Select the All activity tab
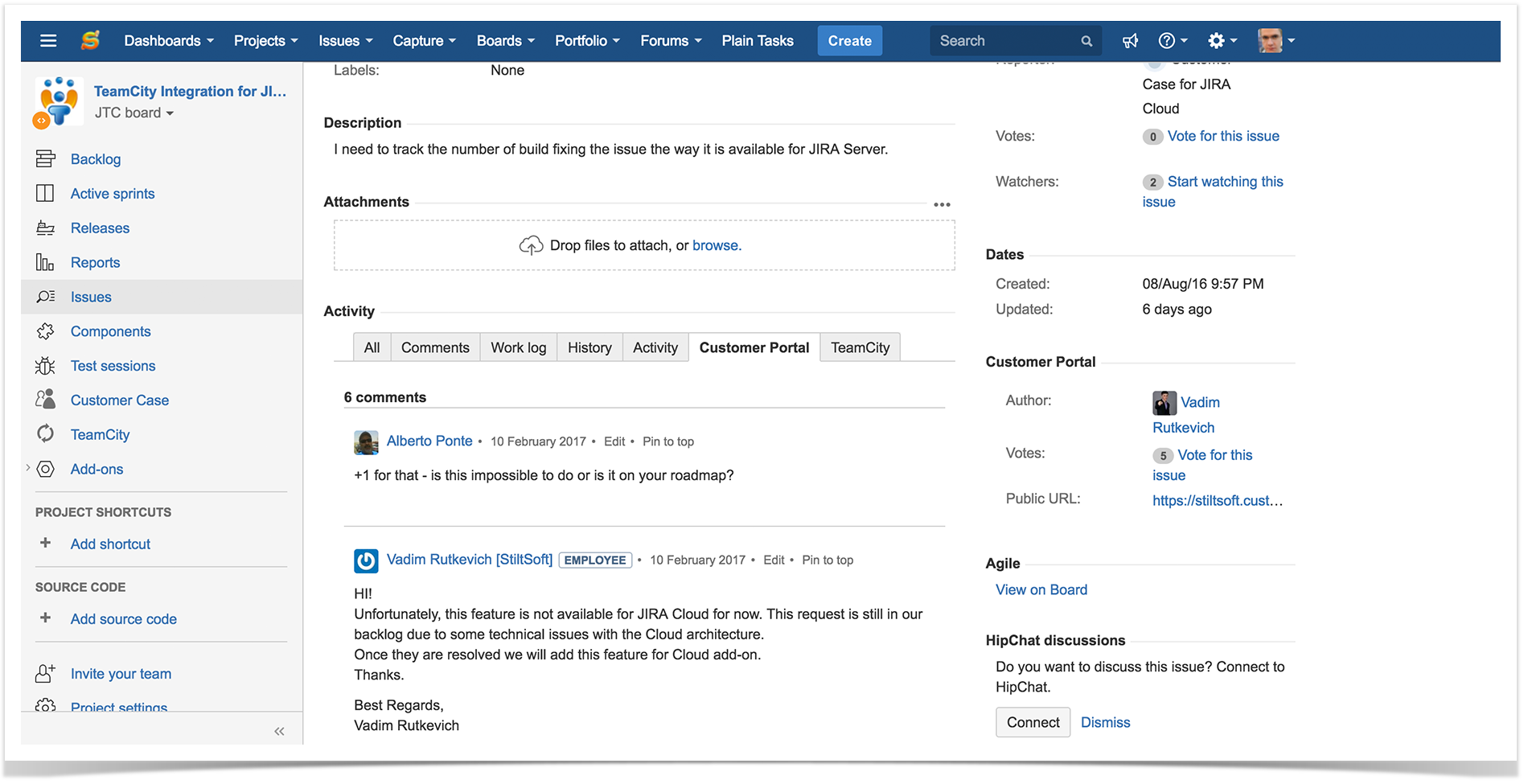 pos(372,347)
